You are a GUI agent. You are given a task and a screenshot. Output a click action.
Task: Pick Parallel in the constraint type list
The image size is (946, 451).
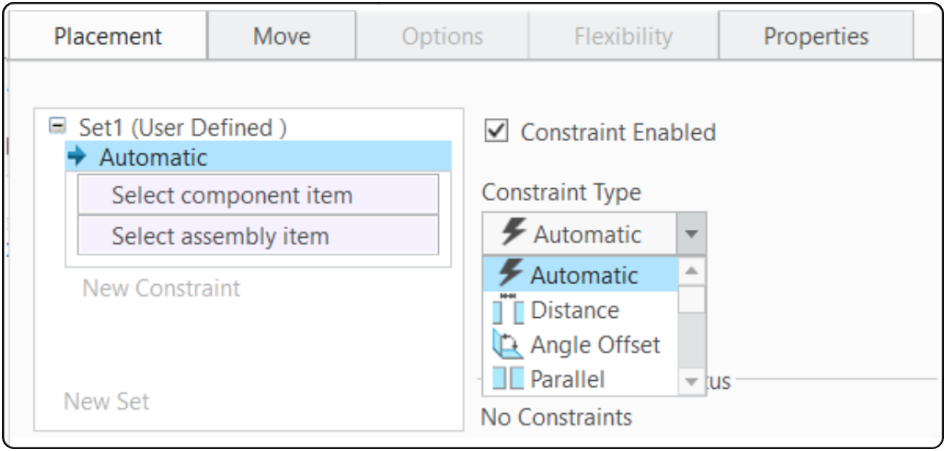pyautogui.click(x=567, y=379)
